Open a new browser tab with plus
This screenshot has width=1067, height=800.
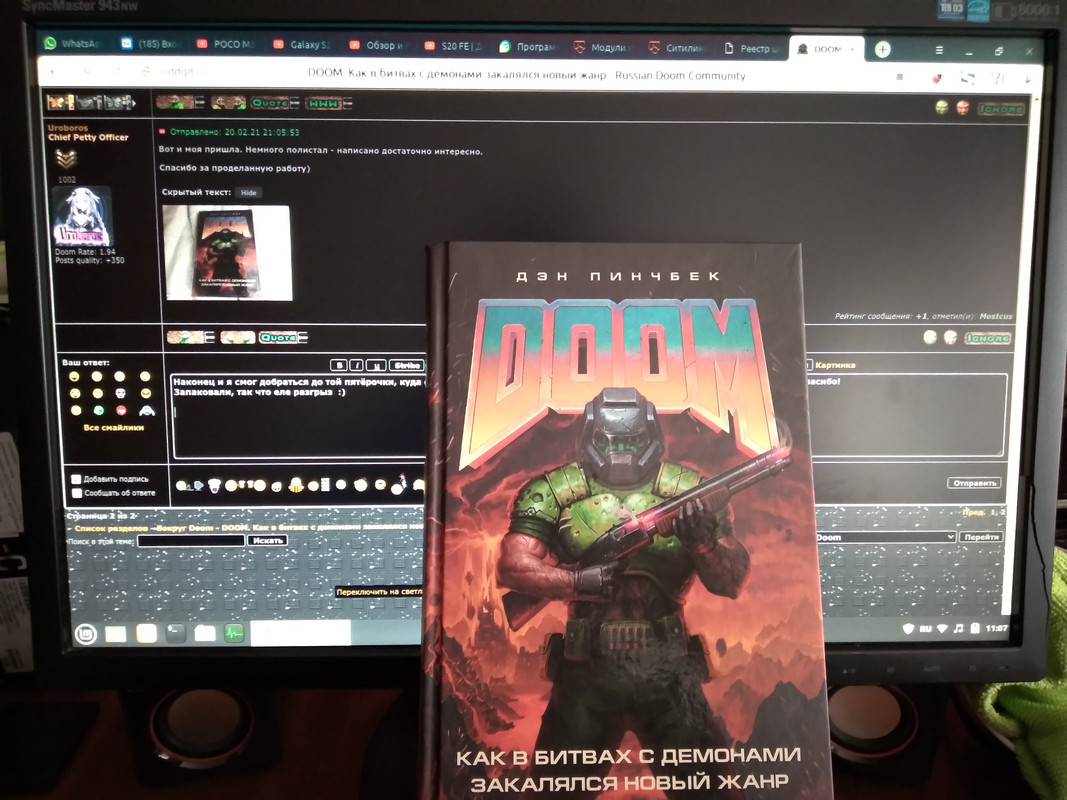click(882, 49)
